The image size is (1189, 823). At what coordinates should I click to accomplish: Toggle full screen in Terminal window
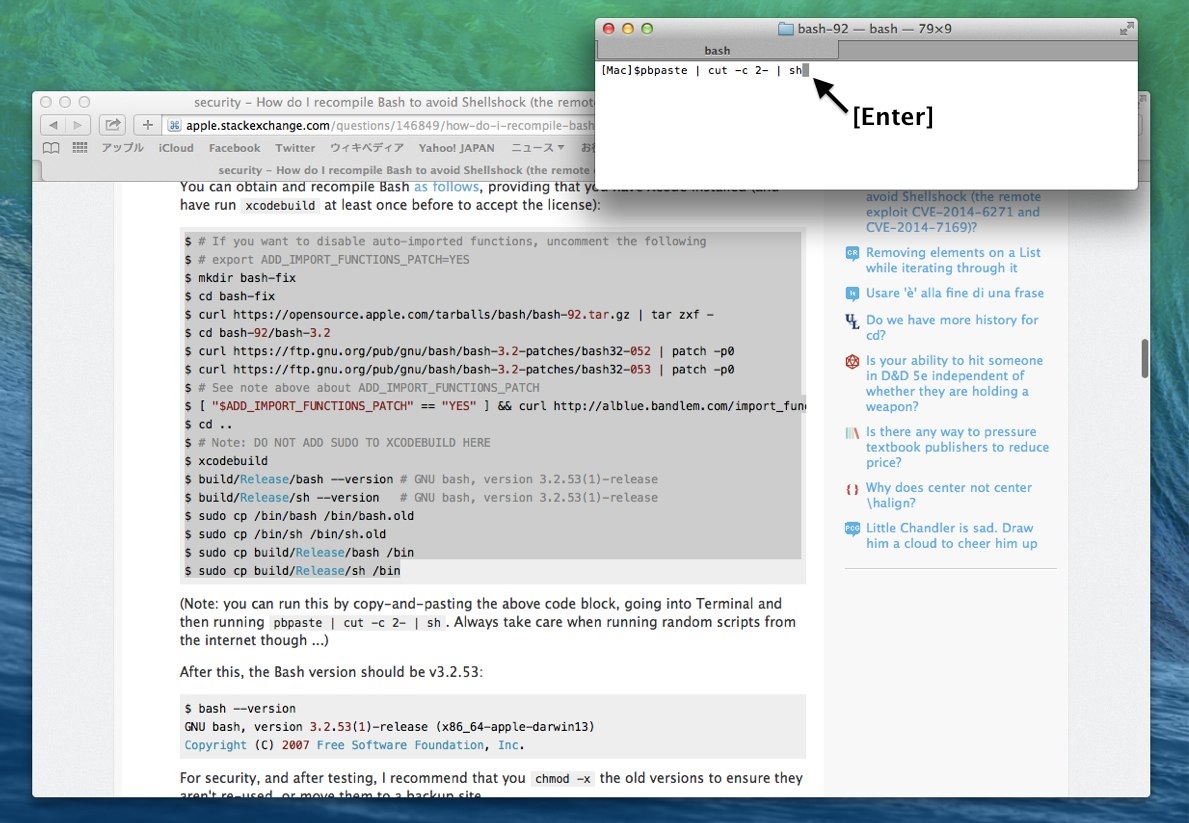tap(1126, 29)
